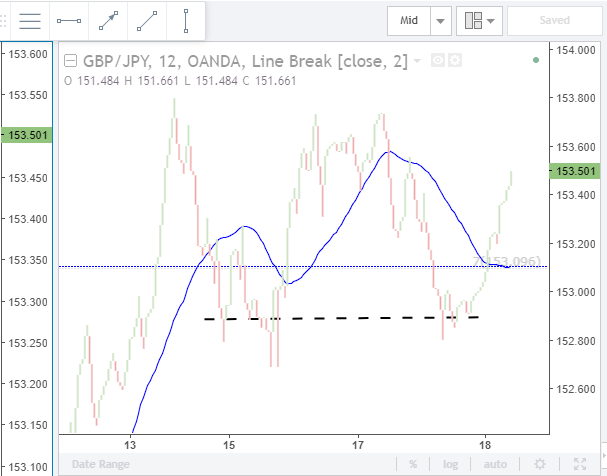Click the 152.600 price scale label

click(576, 389)
